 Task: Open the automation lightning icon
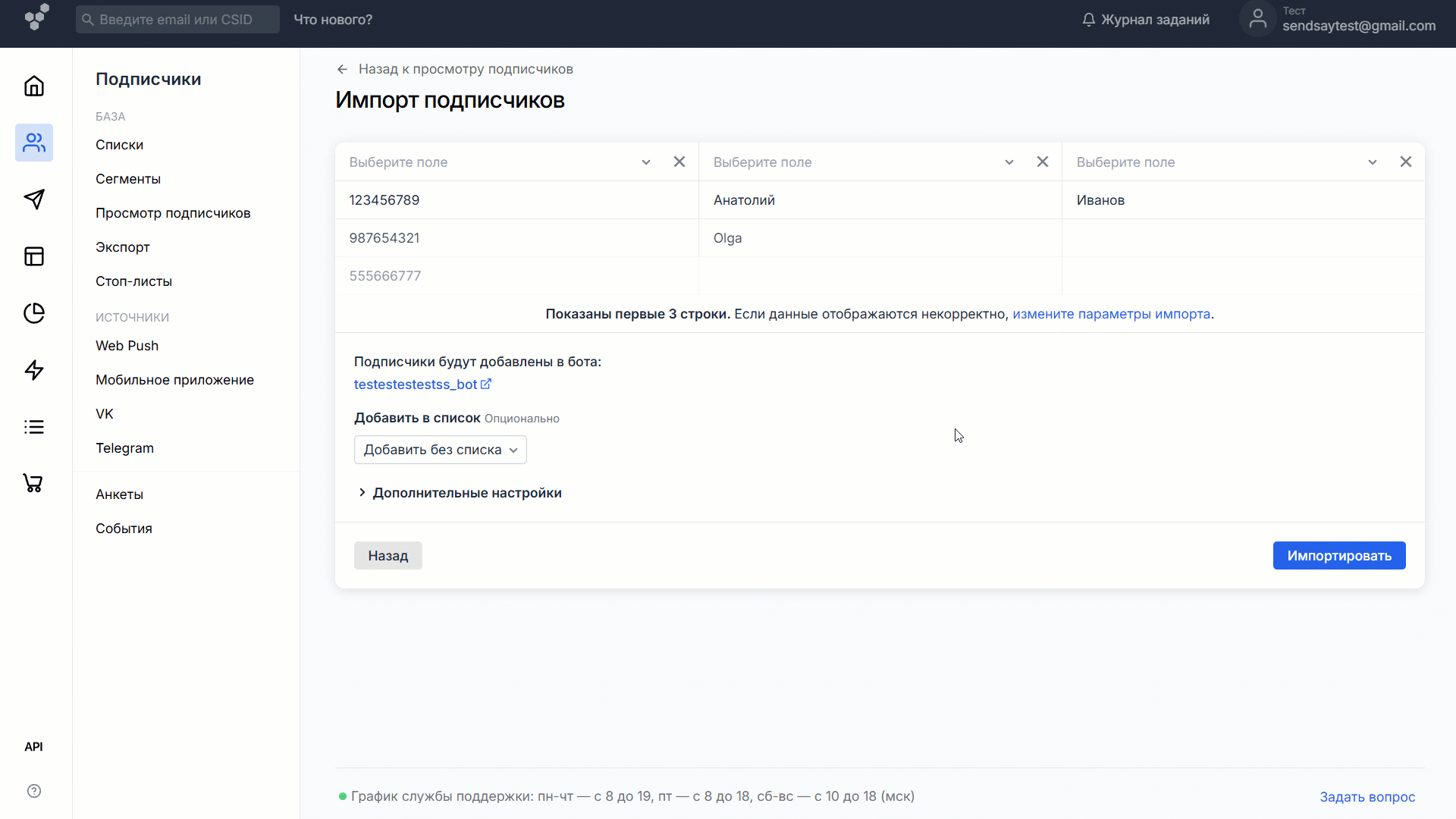(x=34, y=370)
